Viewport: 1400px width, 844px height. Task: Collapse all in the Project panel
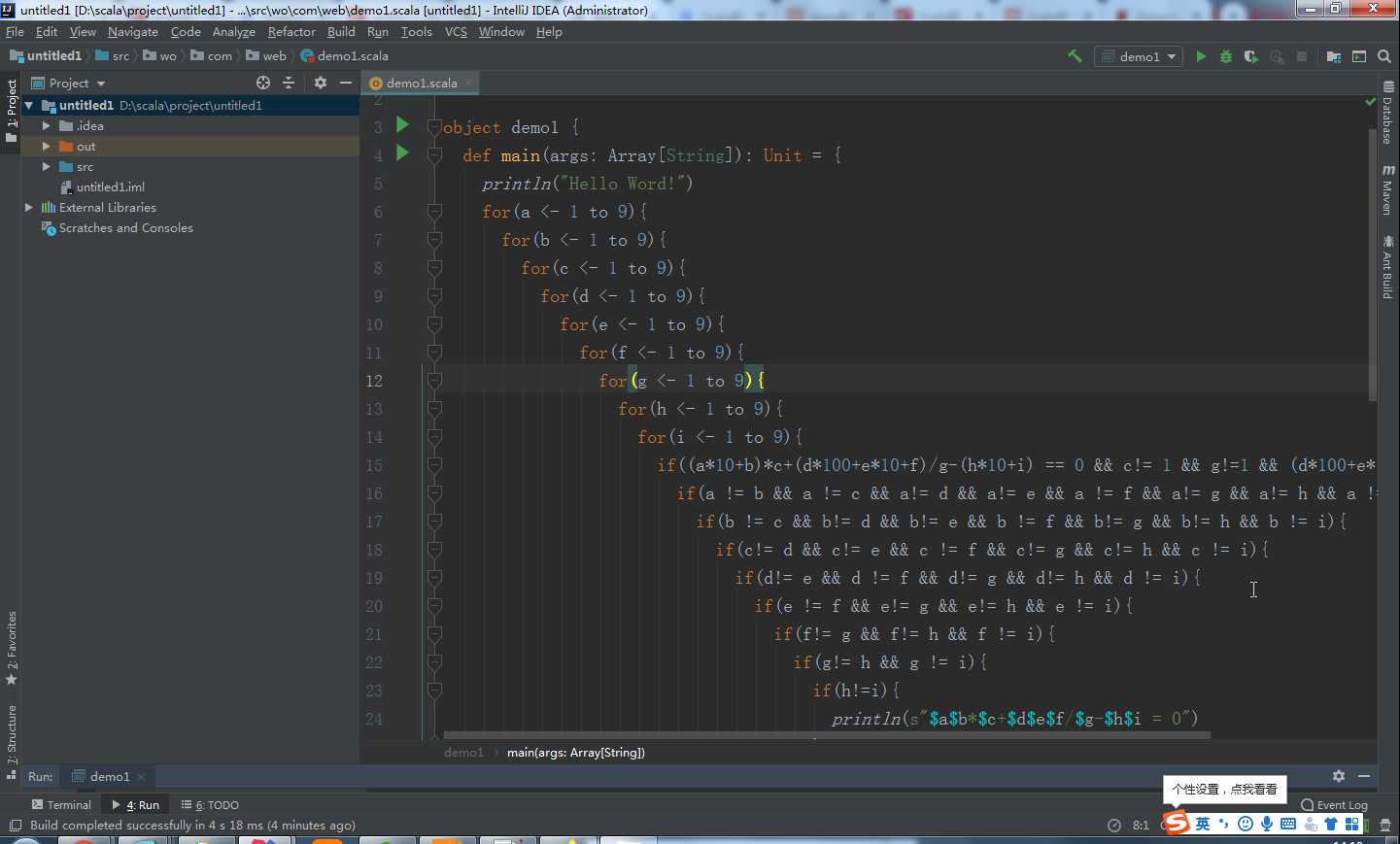(289, 83)
